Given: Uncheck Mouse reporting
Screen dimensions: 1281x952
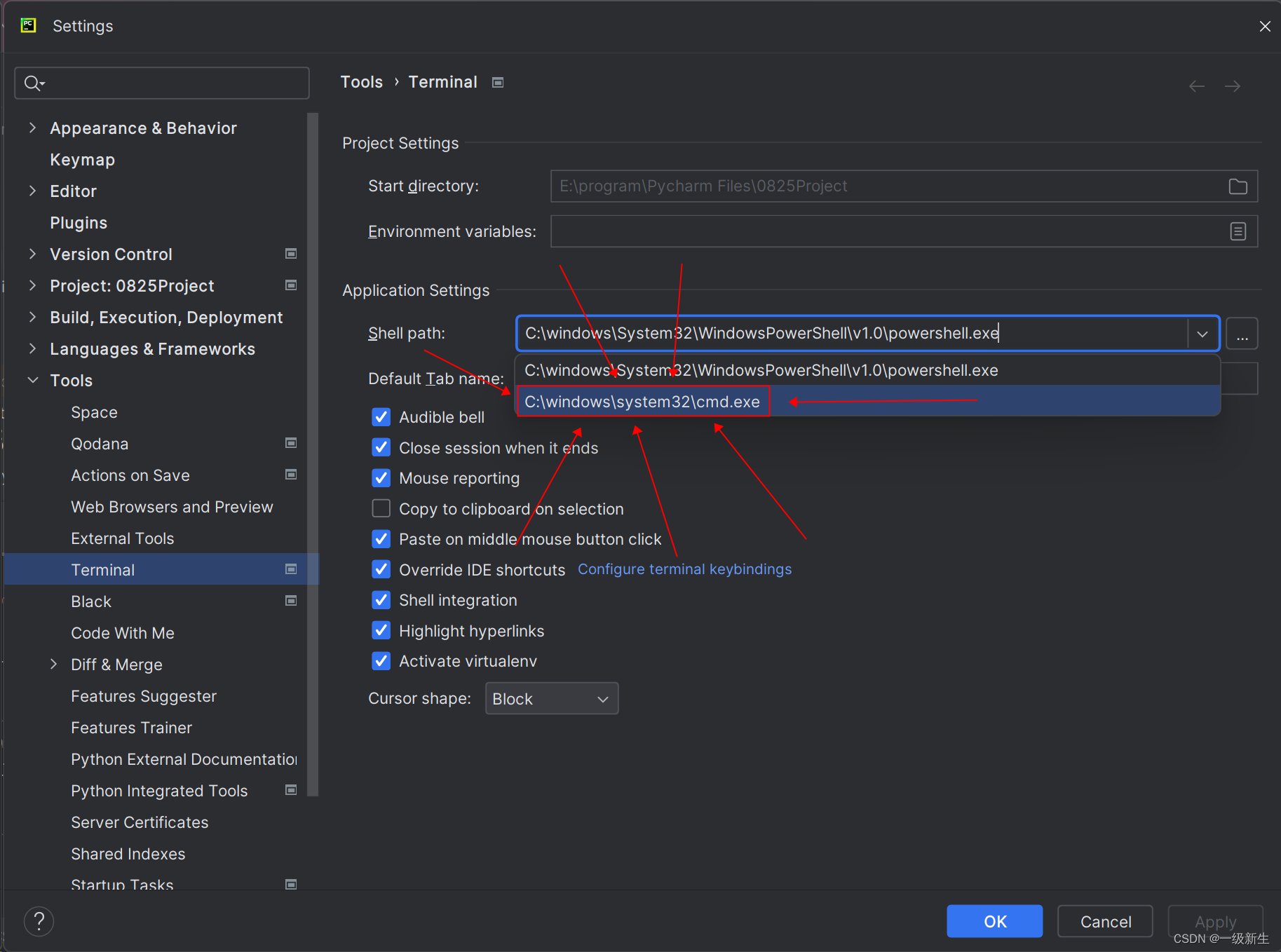Looking at the screenshot, I should pyautogui.click(x=381, y=478).
